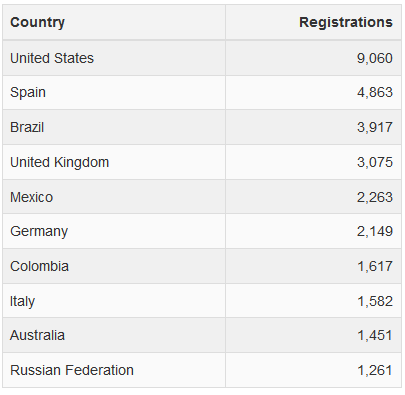Screen dimensions: 405x395
Task: Click the 1,617 registrations value
Action: [x=375, y=266]
